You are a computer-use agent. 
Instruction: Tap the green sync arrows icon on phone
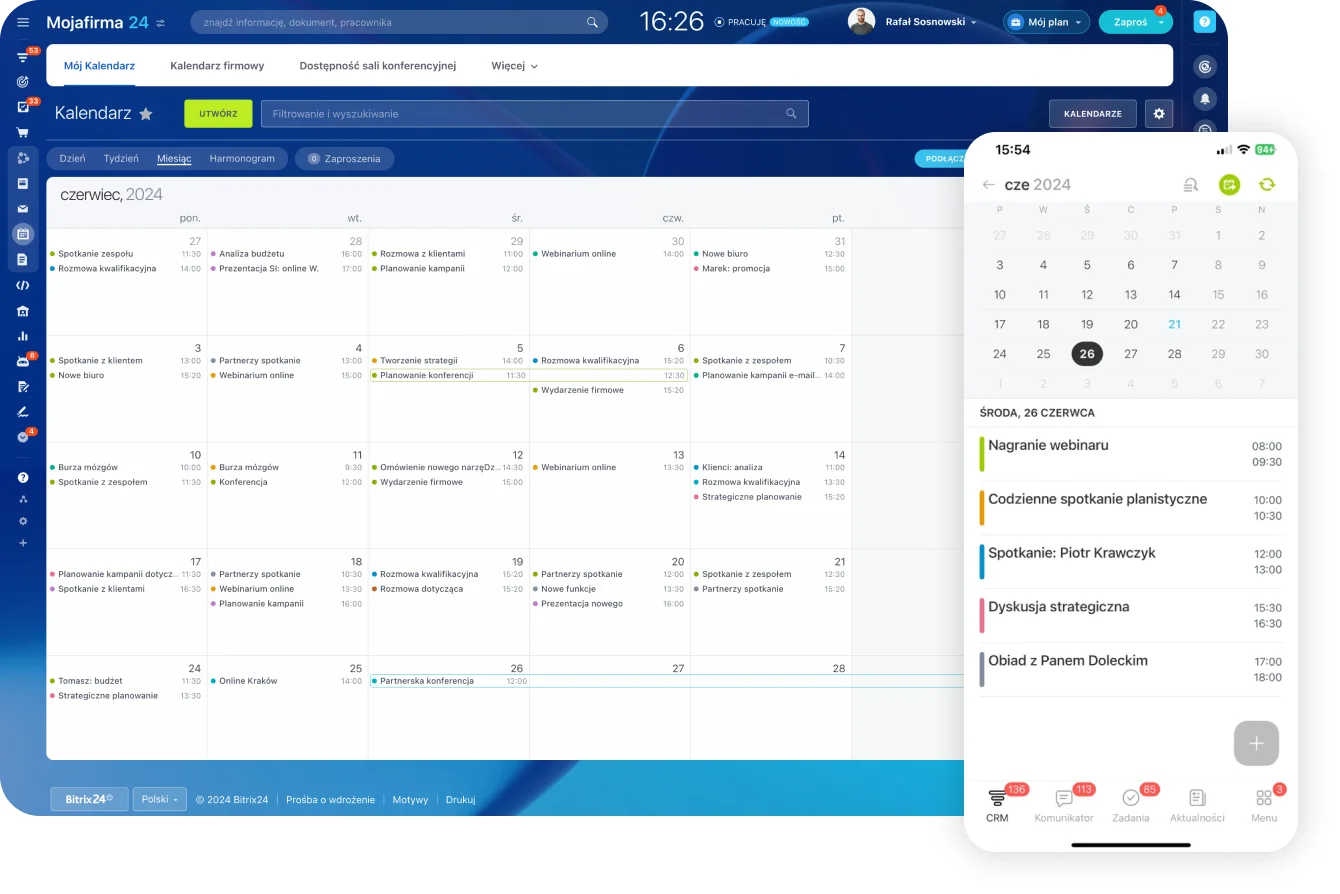[1266, 185]
